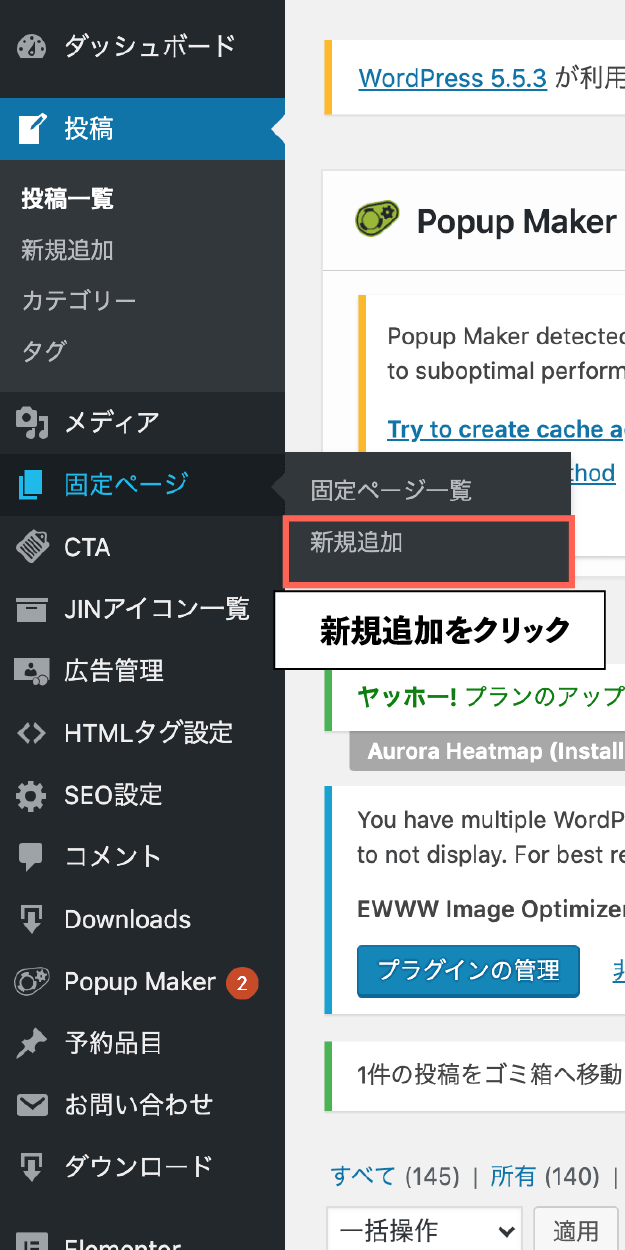Click the お問い合わせ envelope icon

coord(32,1105)
